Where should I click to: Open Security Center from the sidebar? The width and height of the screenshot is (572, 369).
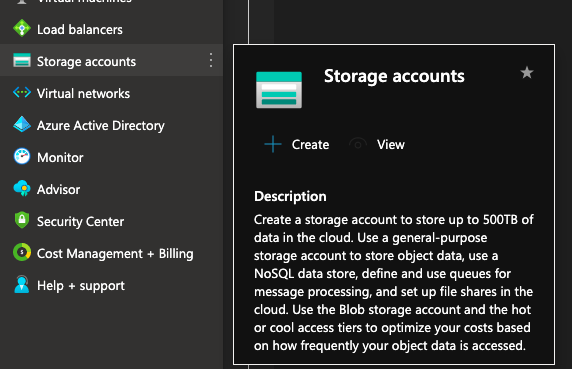pyautogui.click(x=112, y=221)
